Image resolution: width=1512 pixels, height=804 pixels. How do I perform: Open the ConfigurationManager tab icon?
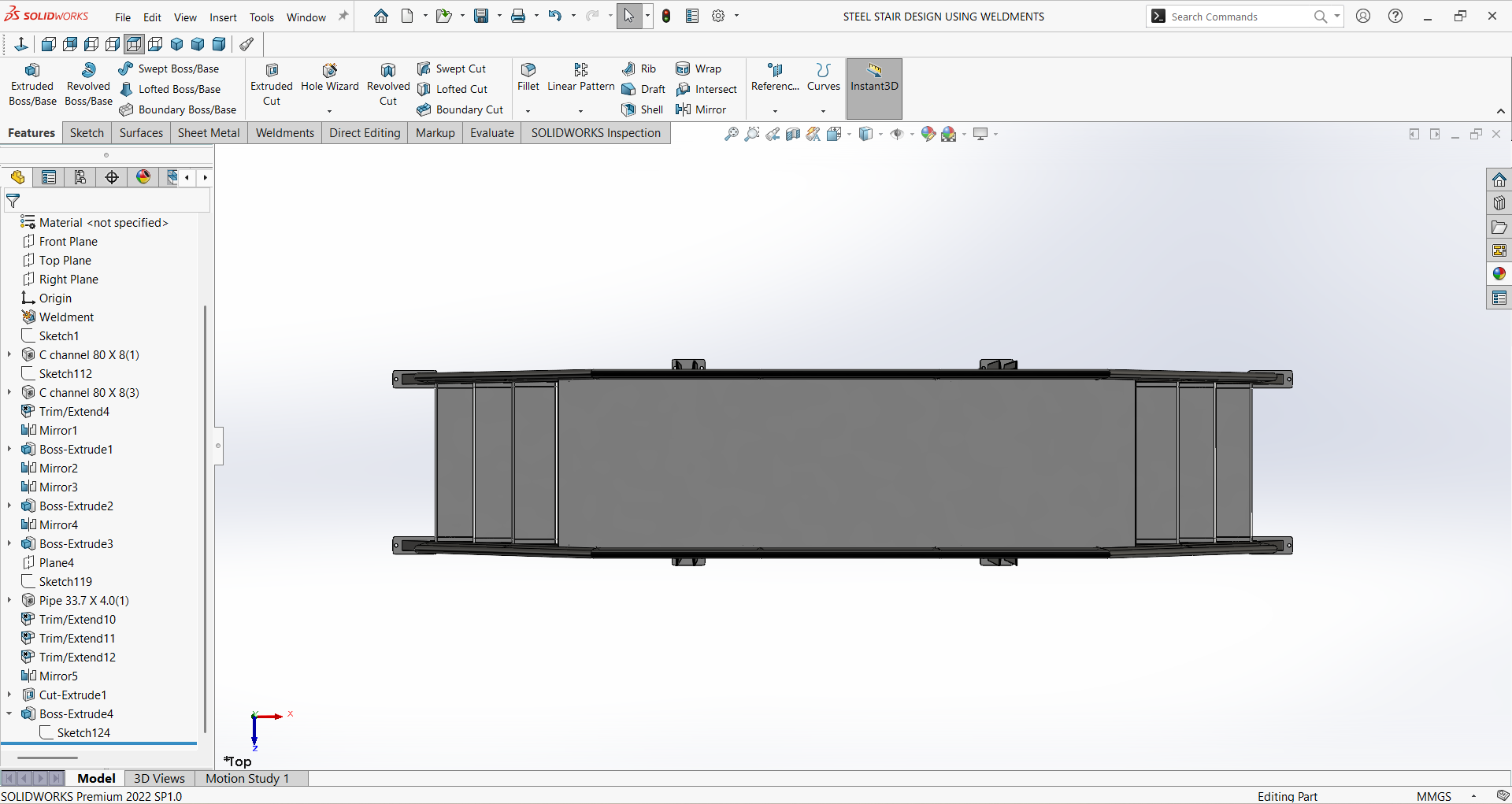click(x=80, y=177)
